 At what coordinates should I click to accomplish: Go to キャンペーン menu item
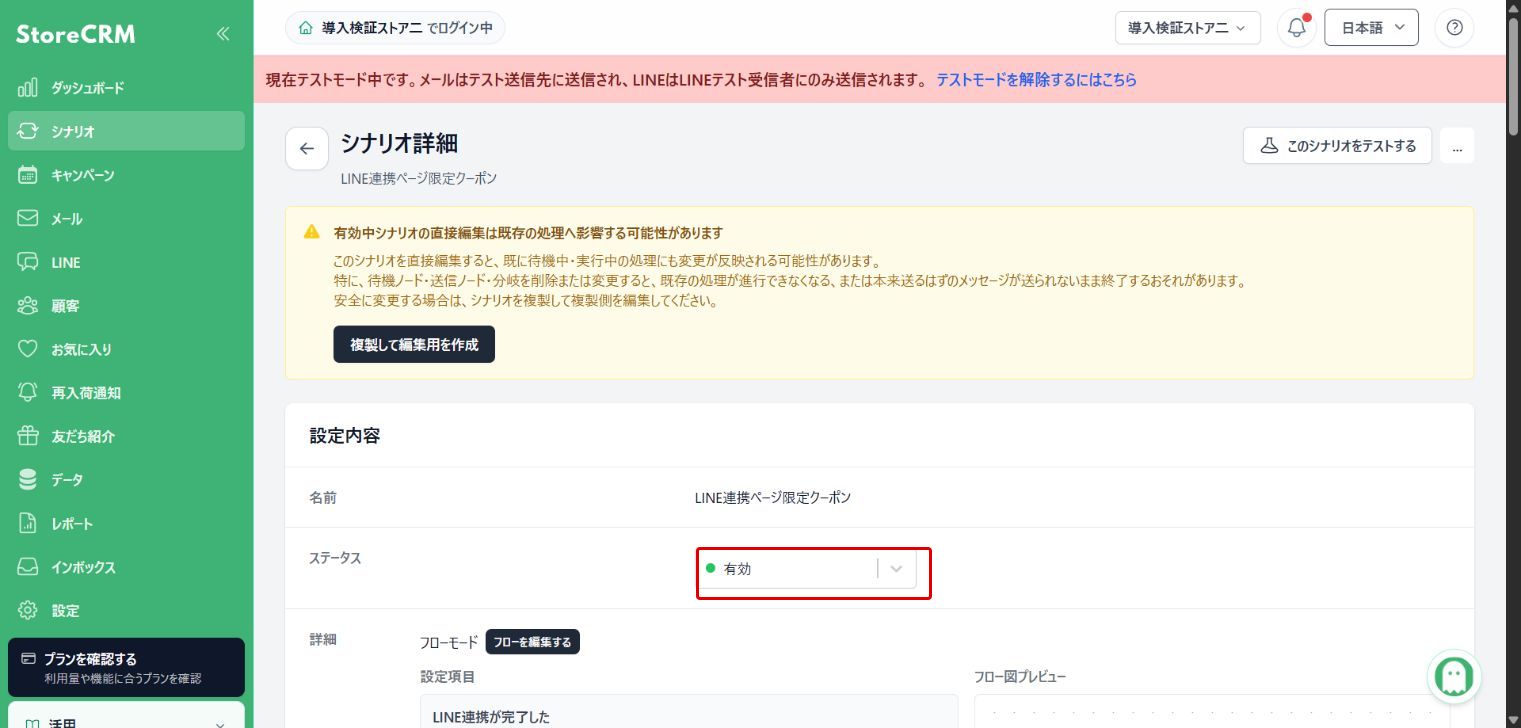(126, 175)
